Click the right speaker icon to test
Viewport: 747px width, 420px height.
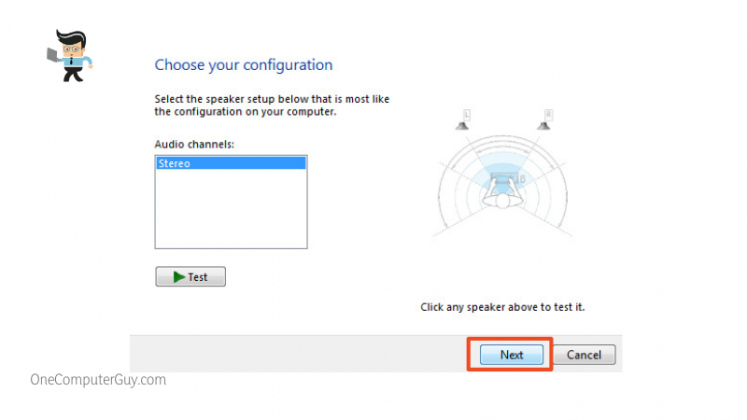pyautogui.click(x=545, y=125)
